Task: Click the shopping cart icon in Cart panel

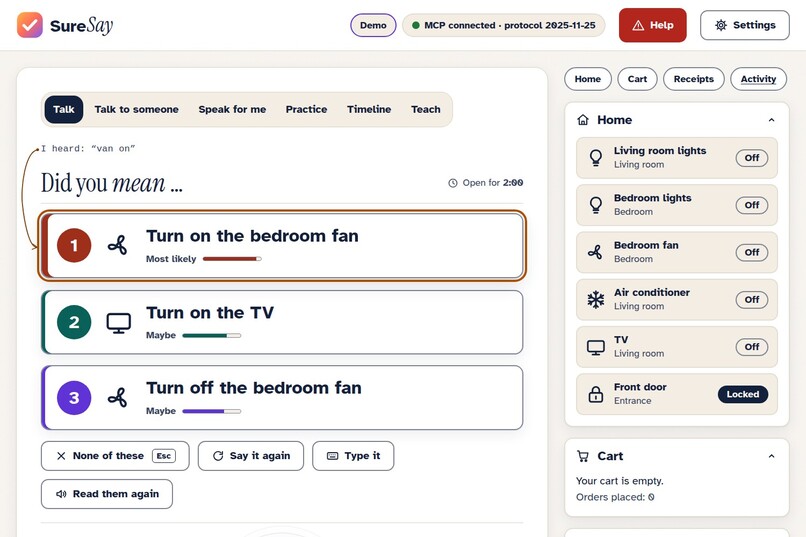Action: [583, 456]
